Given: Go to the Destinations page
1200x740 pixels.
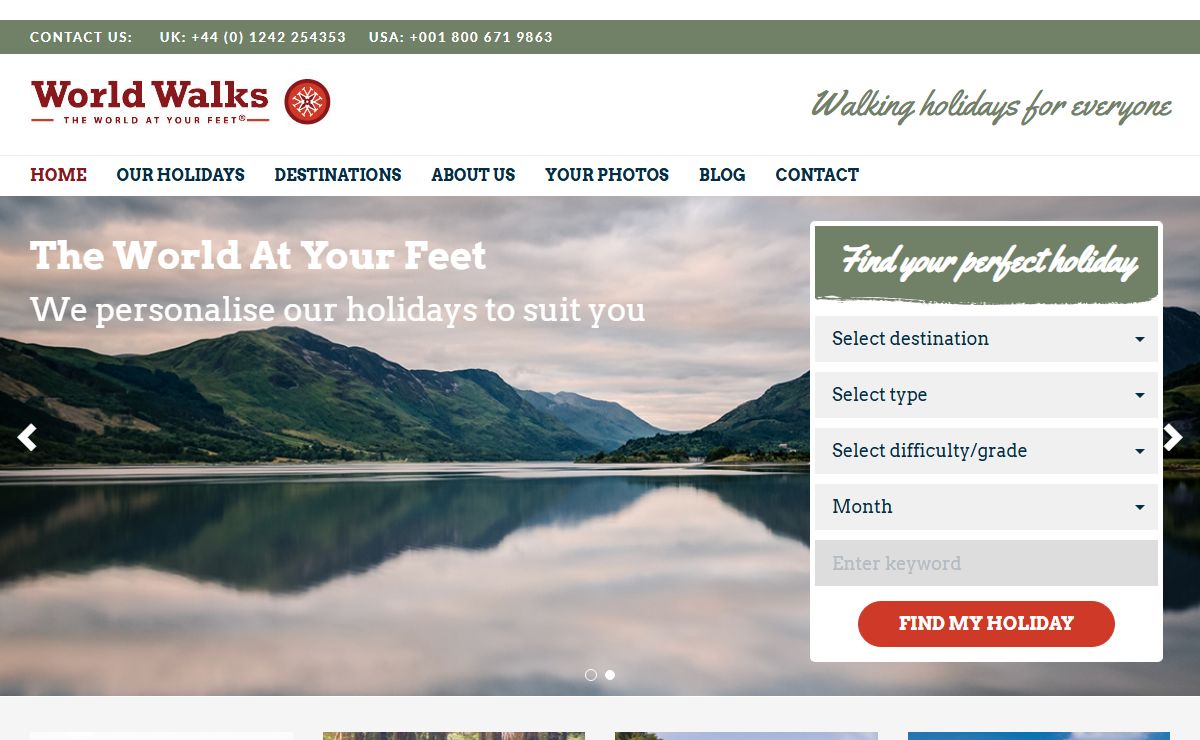Looking at the screenshot, I should (338, 175).
